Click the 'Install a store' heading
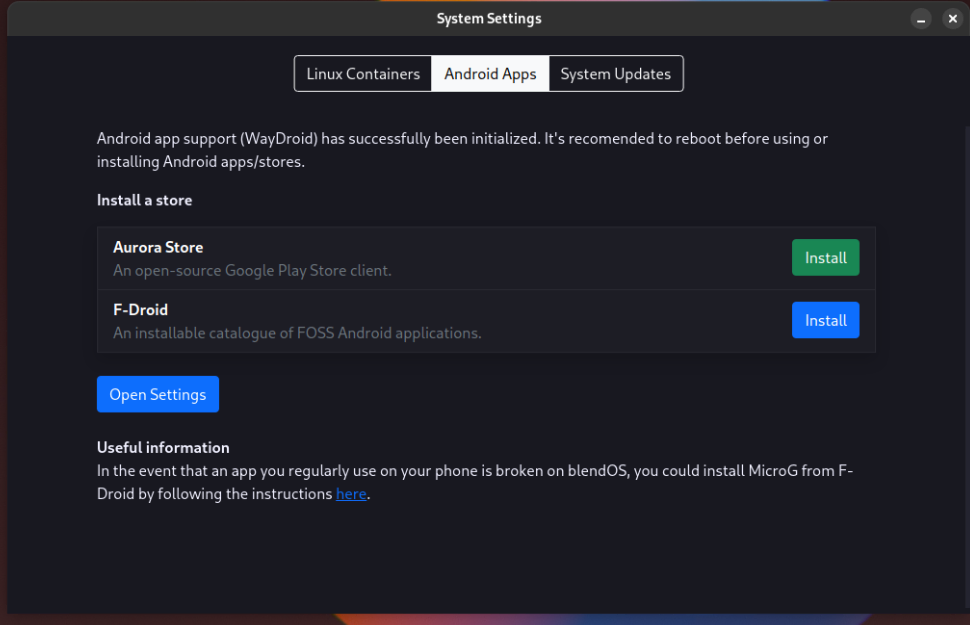This screenshot has width=970, height=625. [x=144, y=200]
